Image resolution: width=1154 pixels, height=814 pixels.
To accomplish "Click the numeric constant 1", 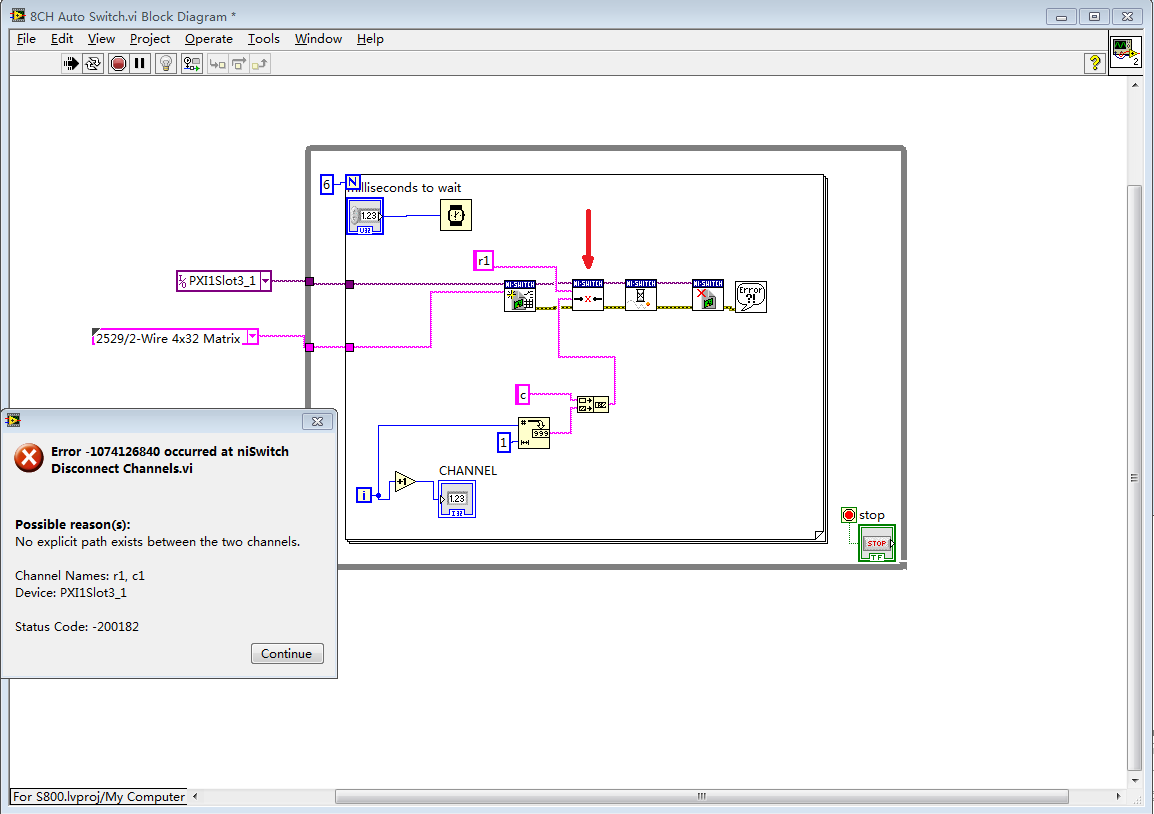I will coord(503,442).
